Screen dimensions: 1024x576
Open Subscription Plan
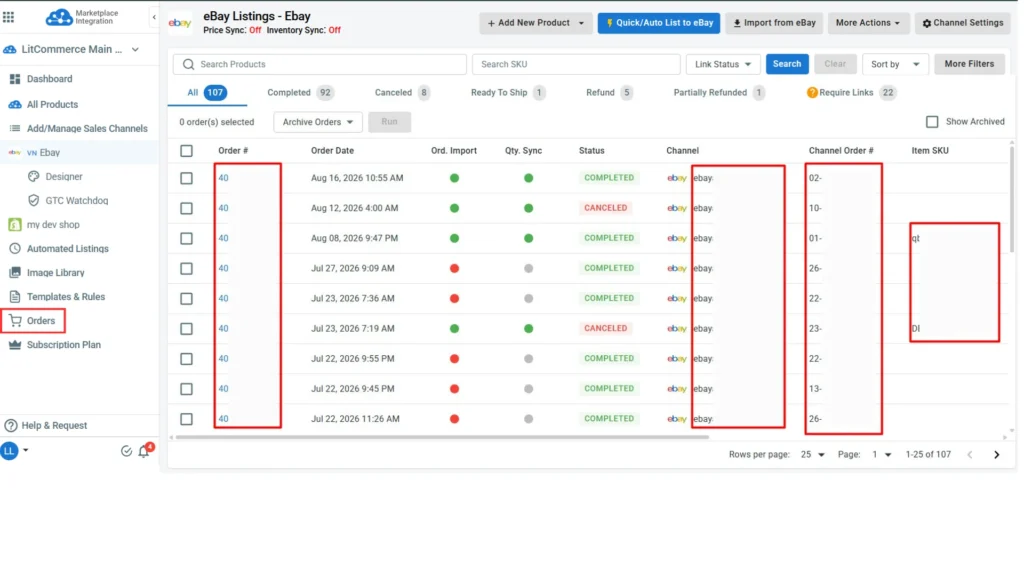point(63,345)
